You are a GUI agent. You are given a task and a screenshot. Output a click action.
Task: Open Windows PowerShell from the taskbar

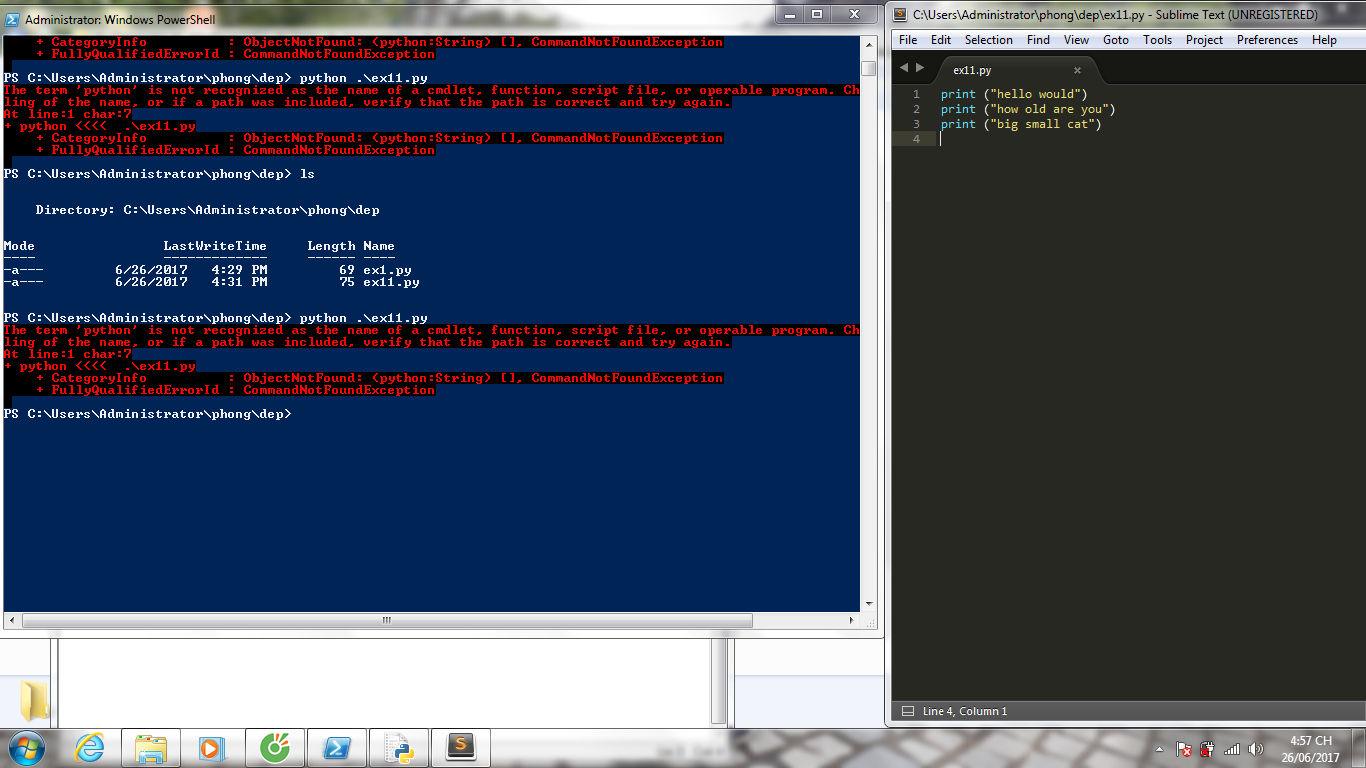(336, 748)
